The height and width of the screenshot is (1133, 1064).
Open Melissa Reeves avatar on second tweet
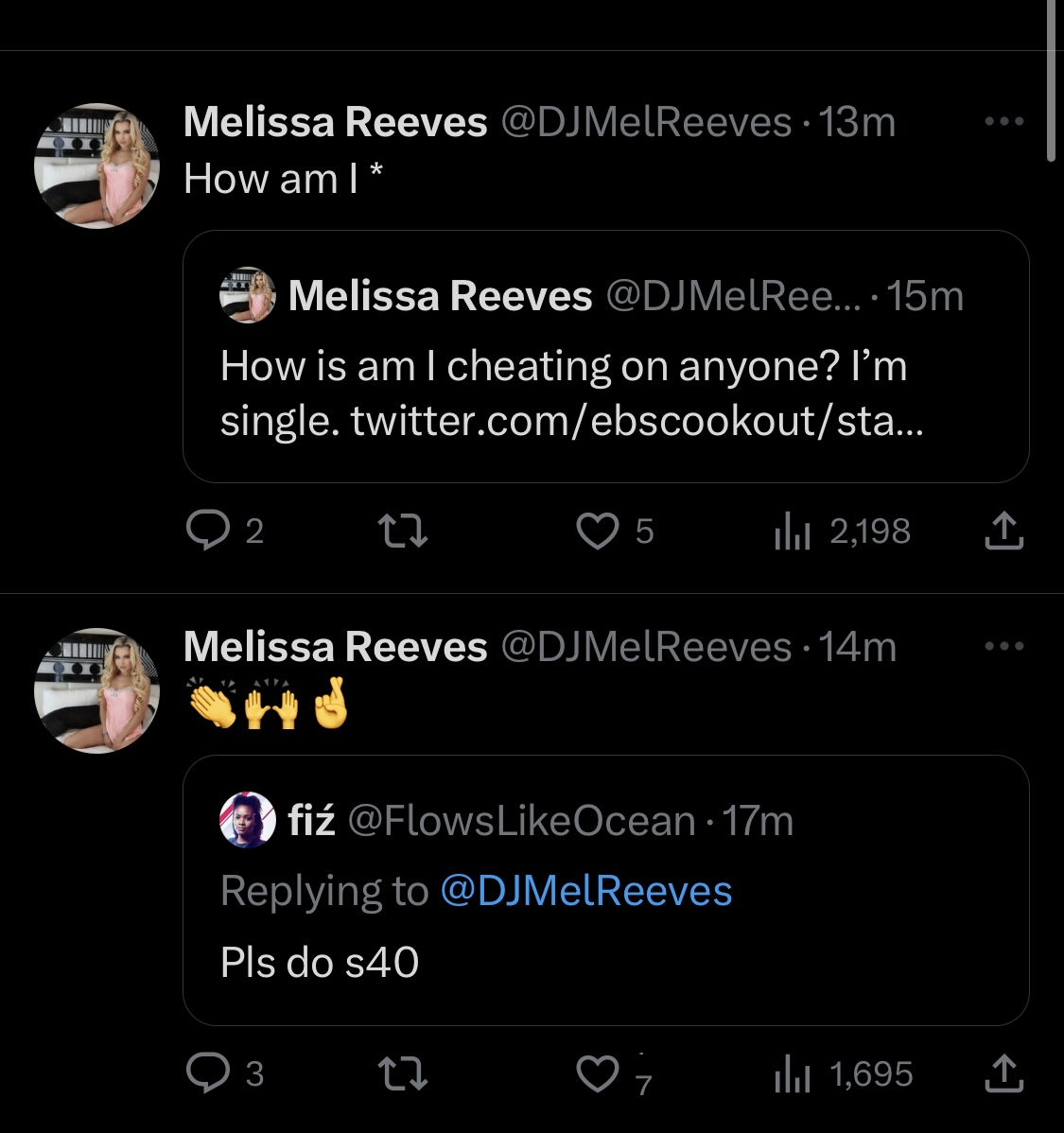pyautogui.click(x=96, y=690)
